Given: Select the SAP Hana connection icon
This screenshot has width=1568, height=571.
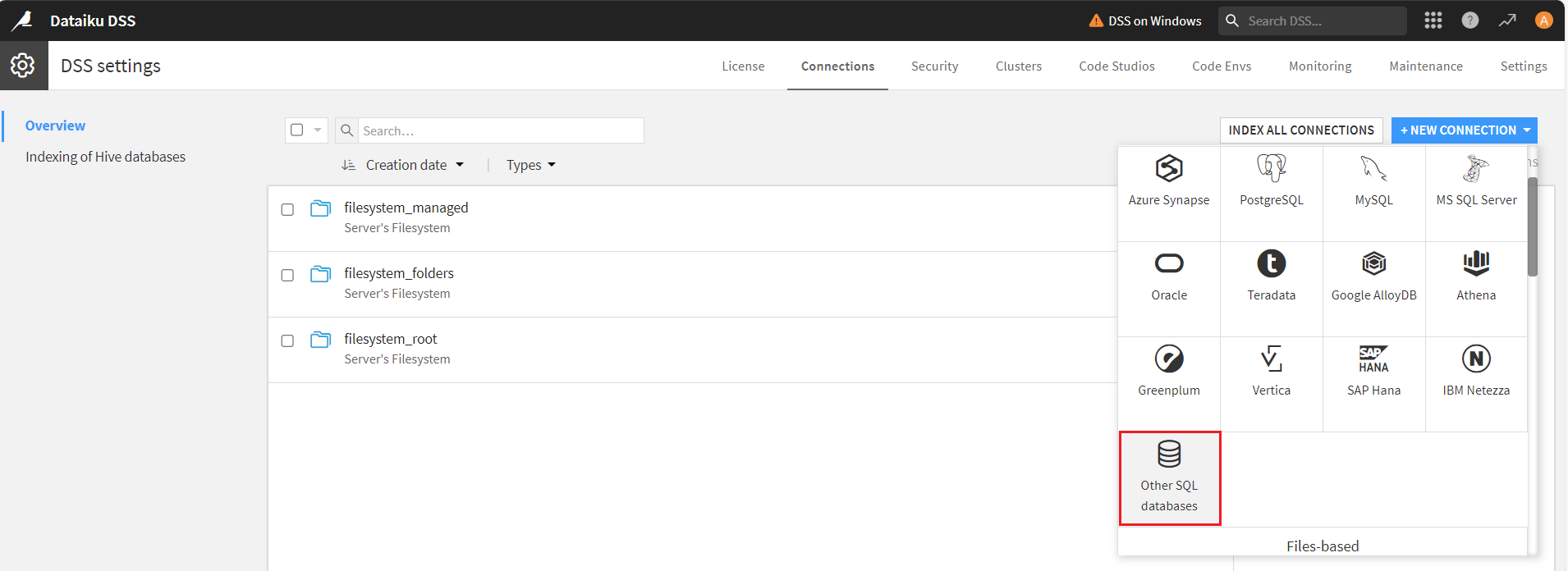Looking at the screenshot, I should pos(1373,359).
